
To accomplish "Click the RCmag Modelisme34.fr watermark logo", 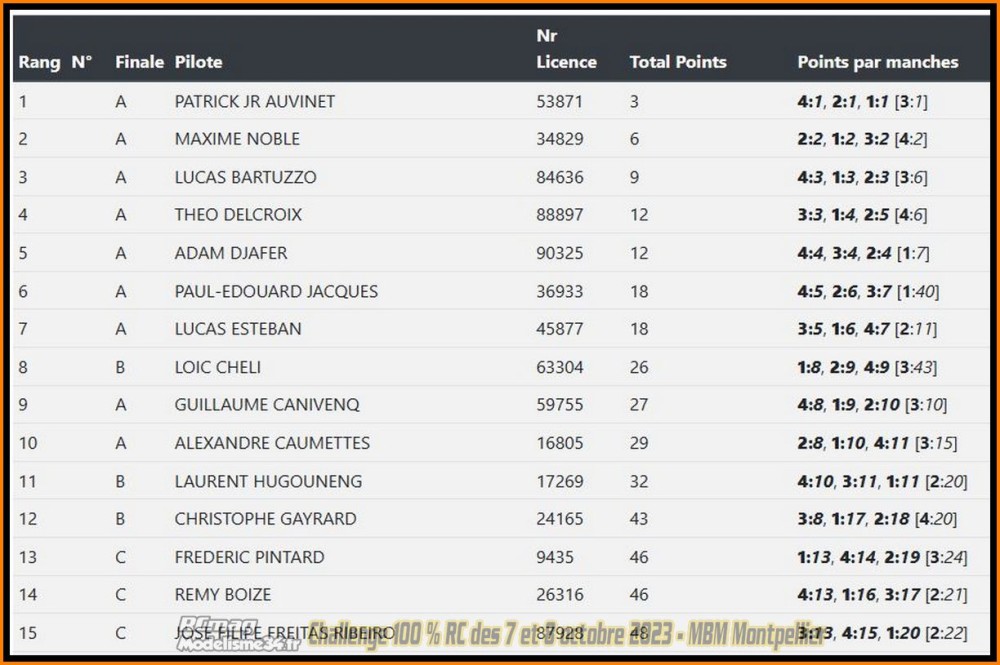I will [239, 634].
